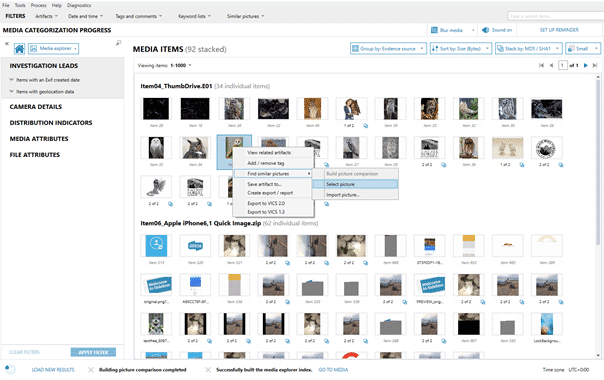Click the APPLY FILTER button
The width and height of the screenshot is (604, 380).
(x=93, y=352)
